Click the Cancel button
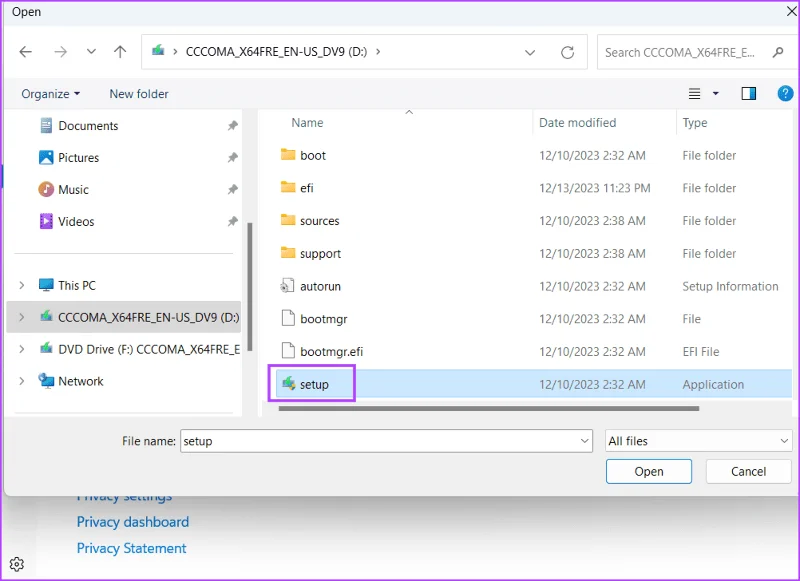Viewport: 800px width, 581px height. pyautogui.click(x=748, y=471)
